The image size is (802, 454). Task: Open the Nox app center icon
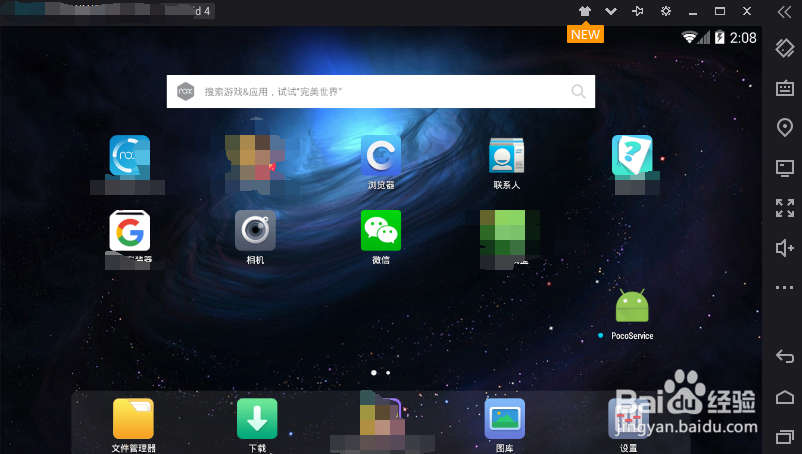[x=129, y=157]
